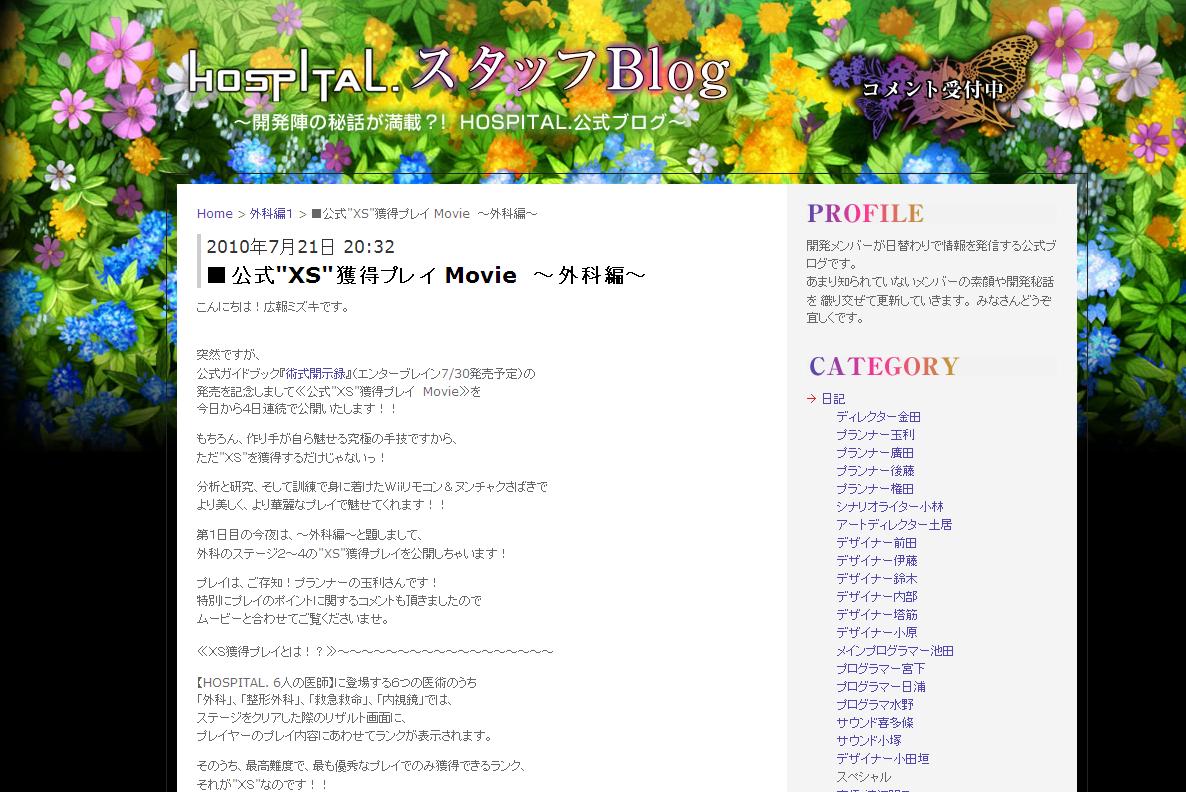View posts by プランナー権田
The height and width of the screenshot is (792, 1186).
(x=874, y=489)
